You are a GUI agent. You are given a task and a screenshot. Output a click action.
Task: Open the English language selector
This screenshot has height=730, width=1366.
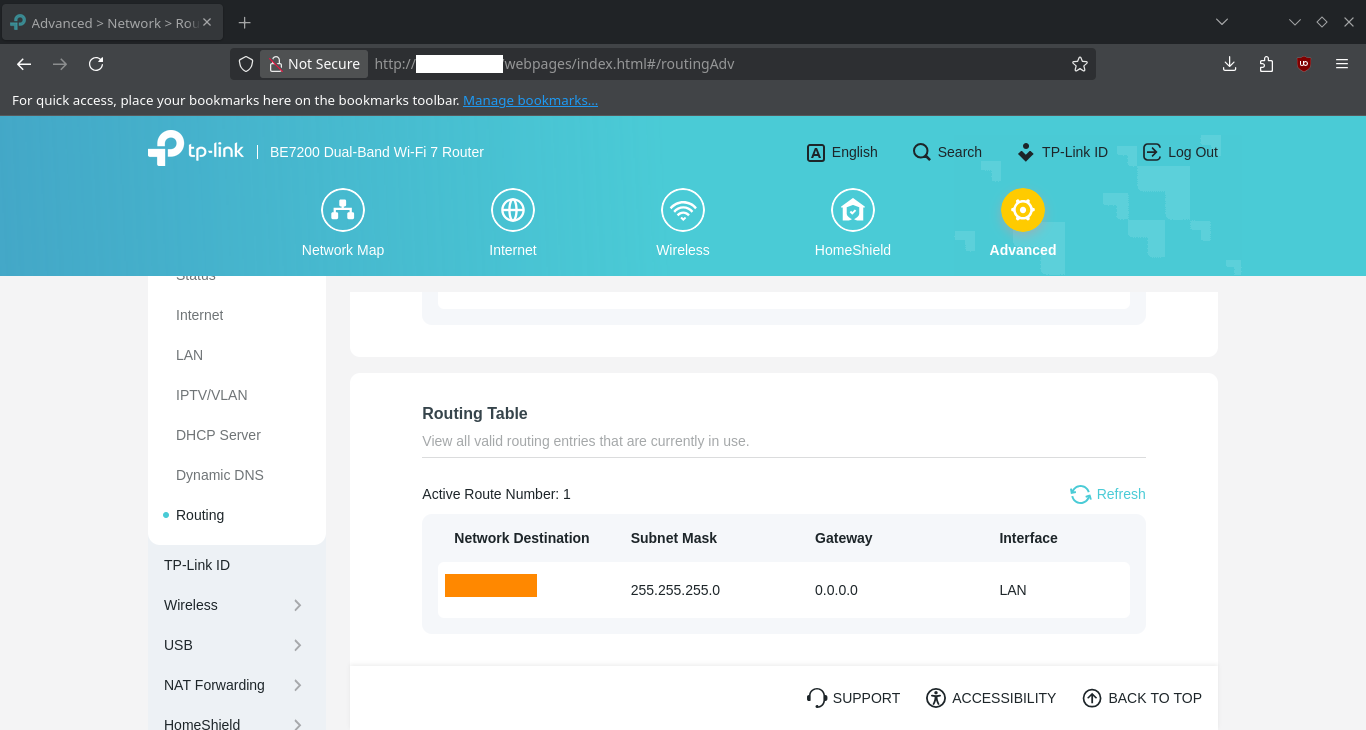[842, 152]
